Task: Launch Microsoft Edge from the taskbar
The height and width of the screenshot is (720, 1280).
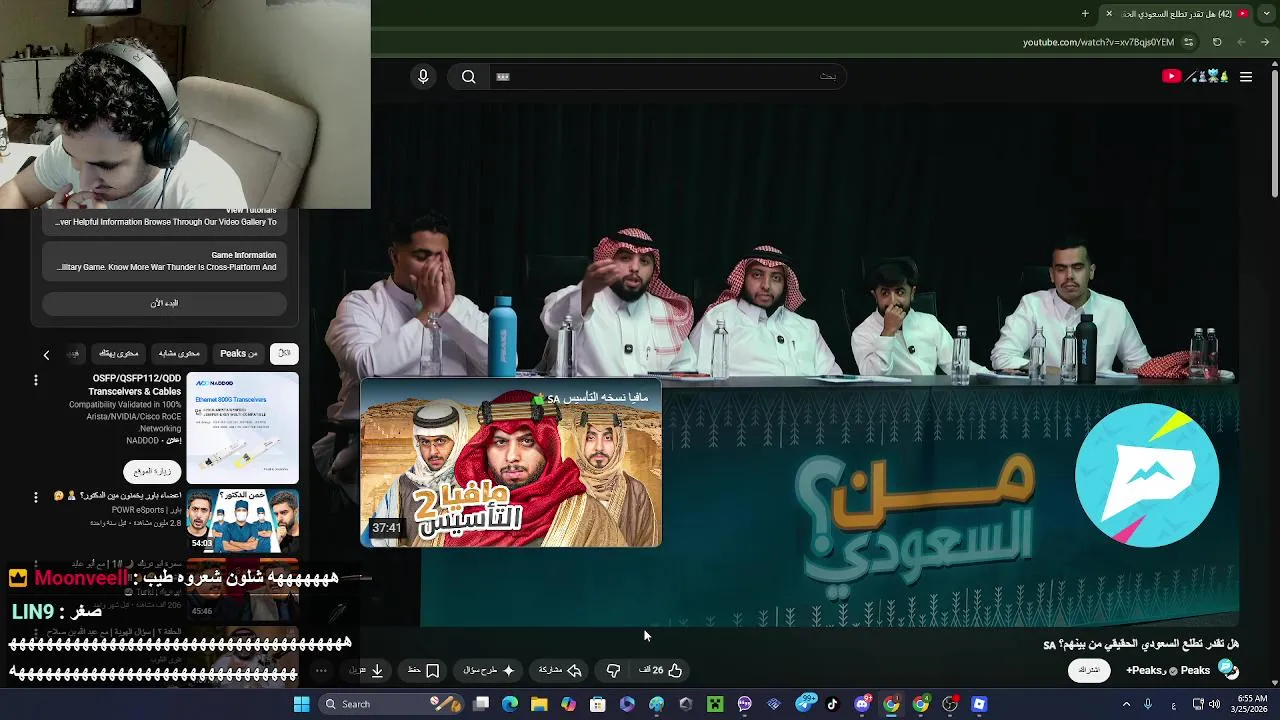Action: (510, 704)
